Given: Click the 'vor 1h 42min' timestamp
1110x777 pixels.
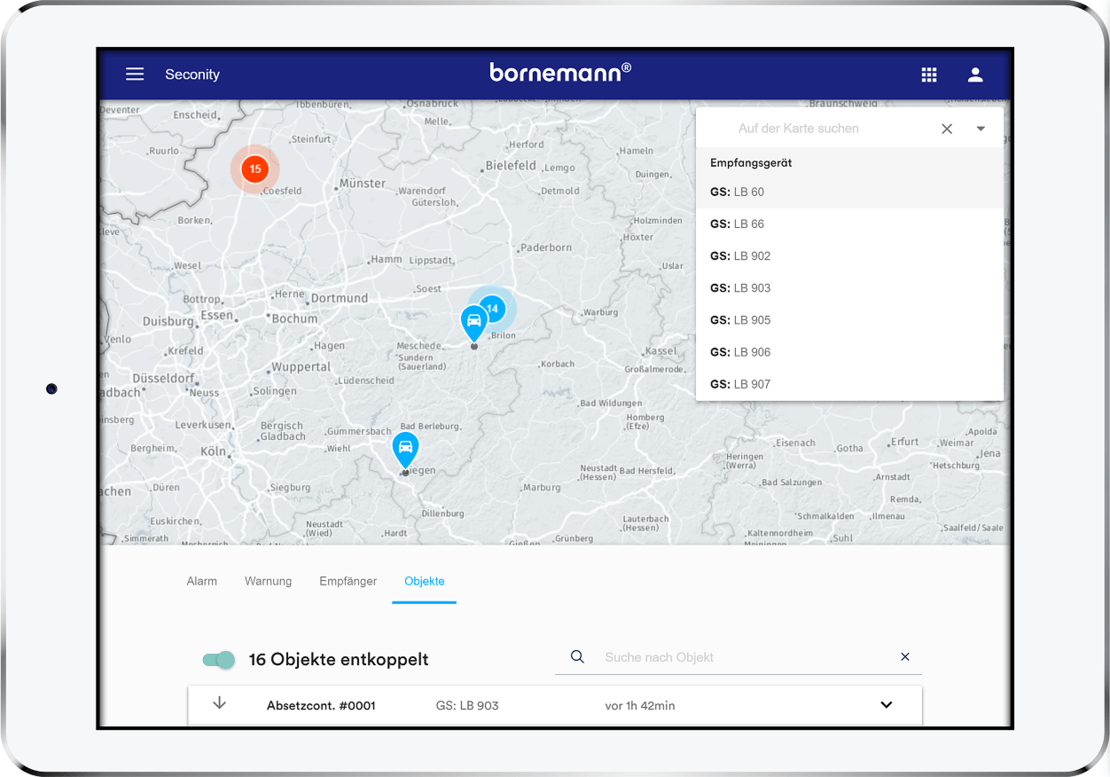Looking at the screenshot, I should click(640, 706).
